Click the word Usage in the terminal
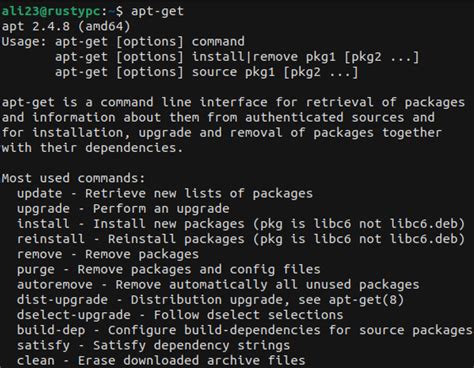Image resolution: width=474 pixels, height=368 pixels. point(22,42)
